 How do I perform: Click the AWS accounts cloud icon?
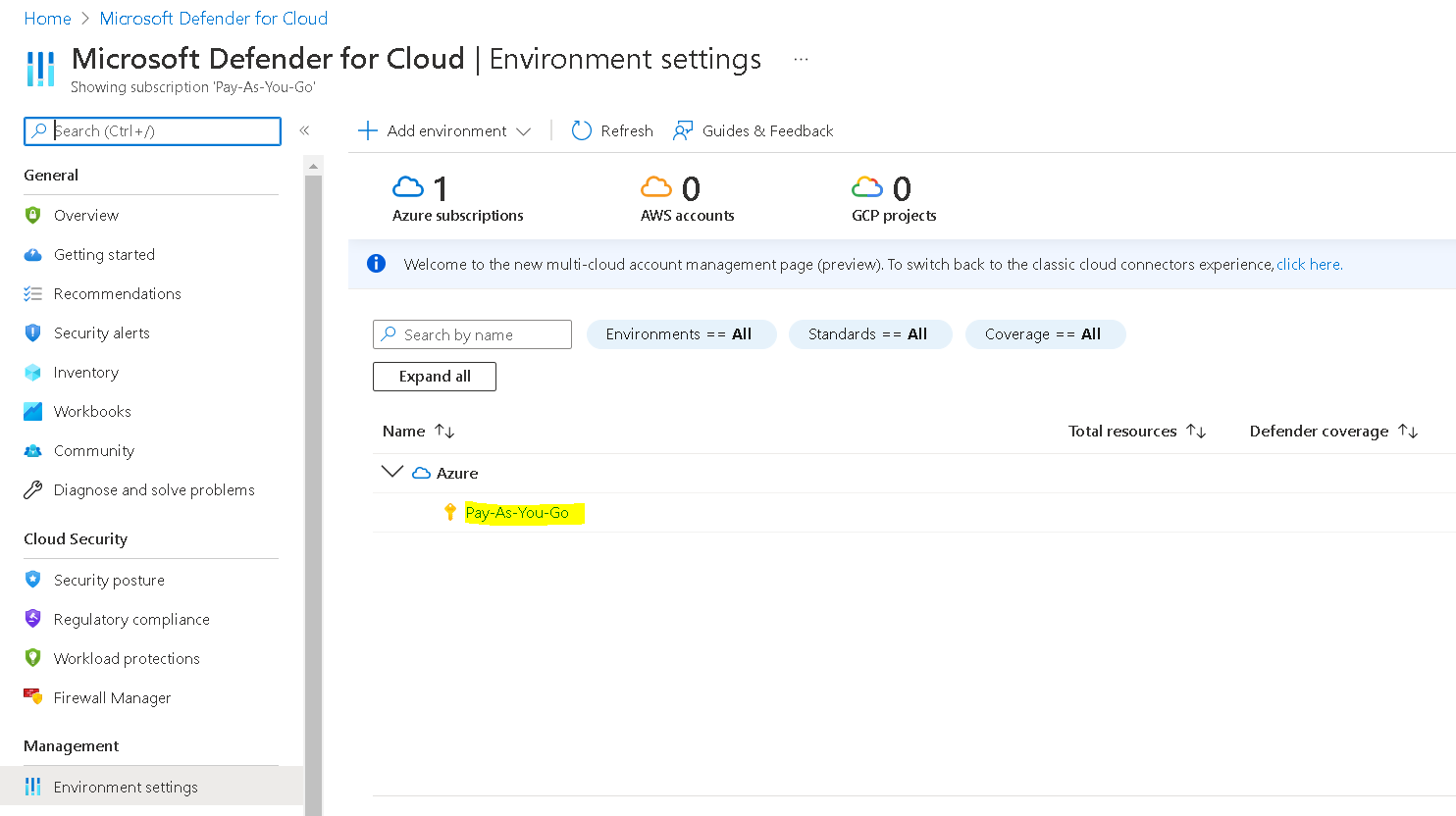pyautogui.click(x=656, y=186)
